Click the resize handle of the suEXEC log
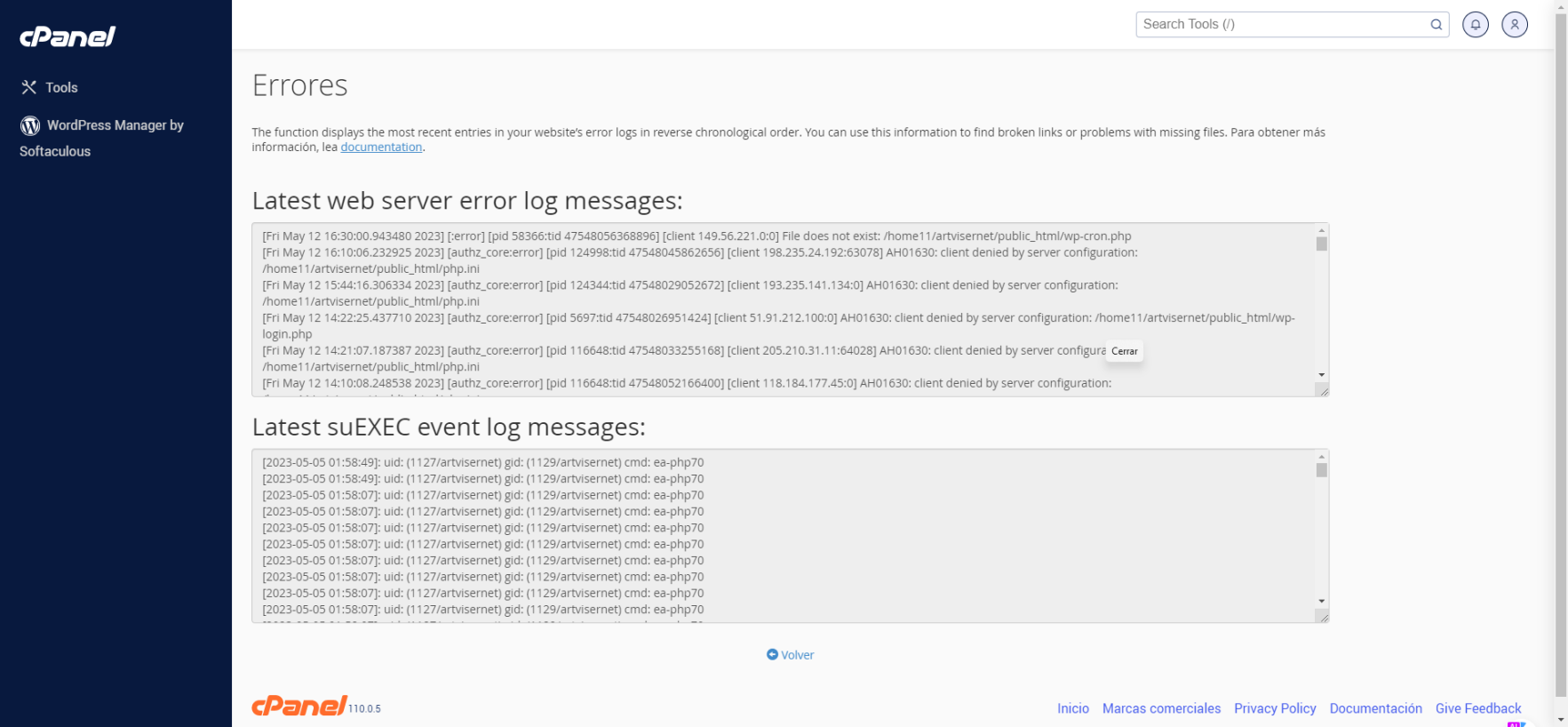Screen dimensions: 1568x727 click(x=1323, y=617)
